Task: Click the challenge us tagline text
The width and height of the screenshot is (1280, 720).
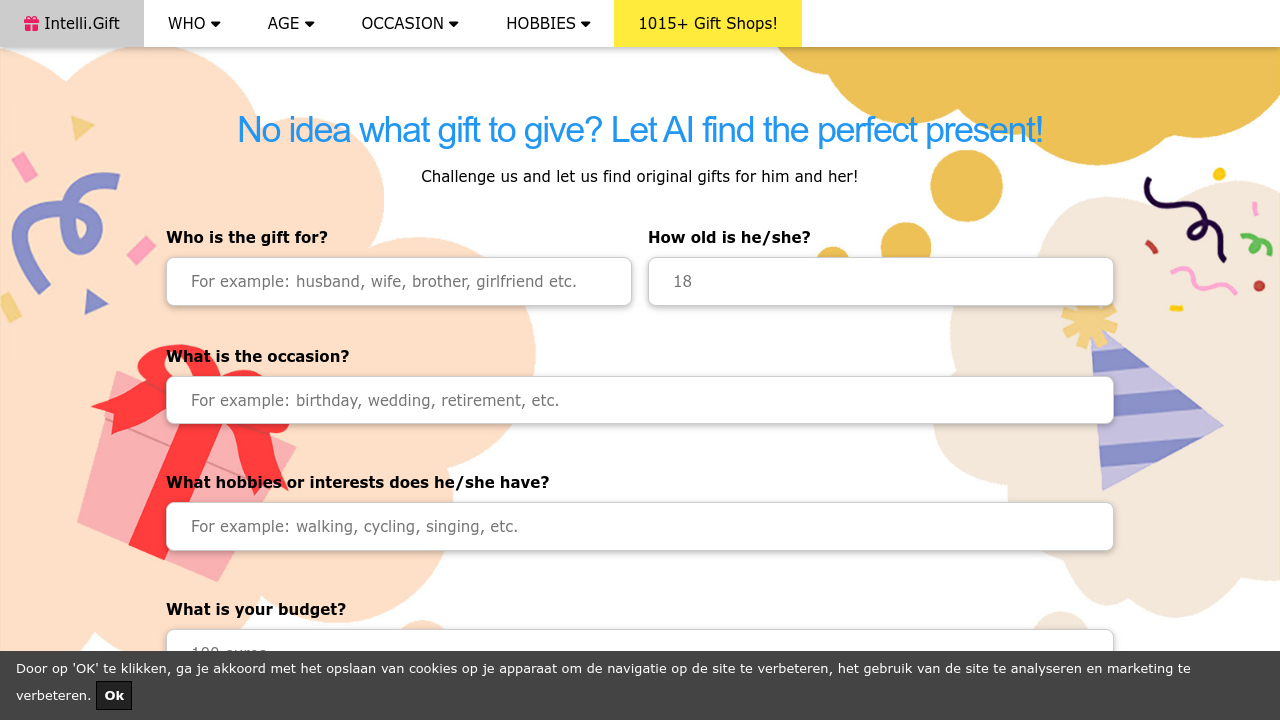Action: click(x=640, y=176)
